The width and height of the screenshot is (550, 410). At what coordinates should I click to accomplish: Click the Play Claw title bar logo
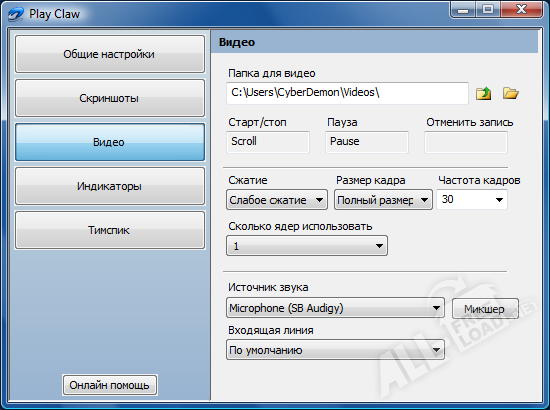[x=16, y=14]
